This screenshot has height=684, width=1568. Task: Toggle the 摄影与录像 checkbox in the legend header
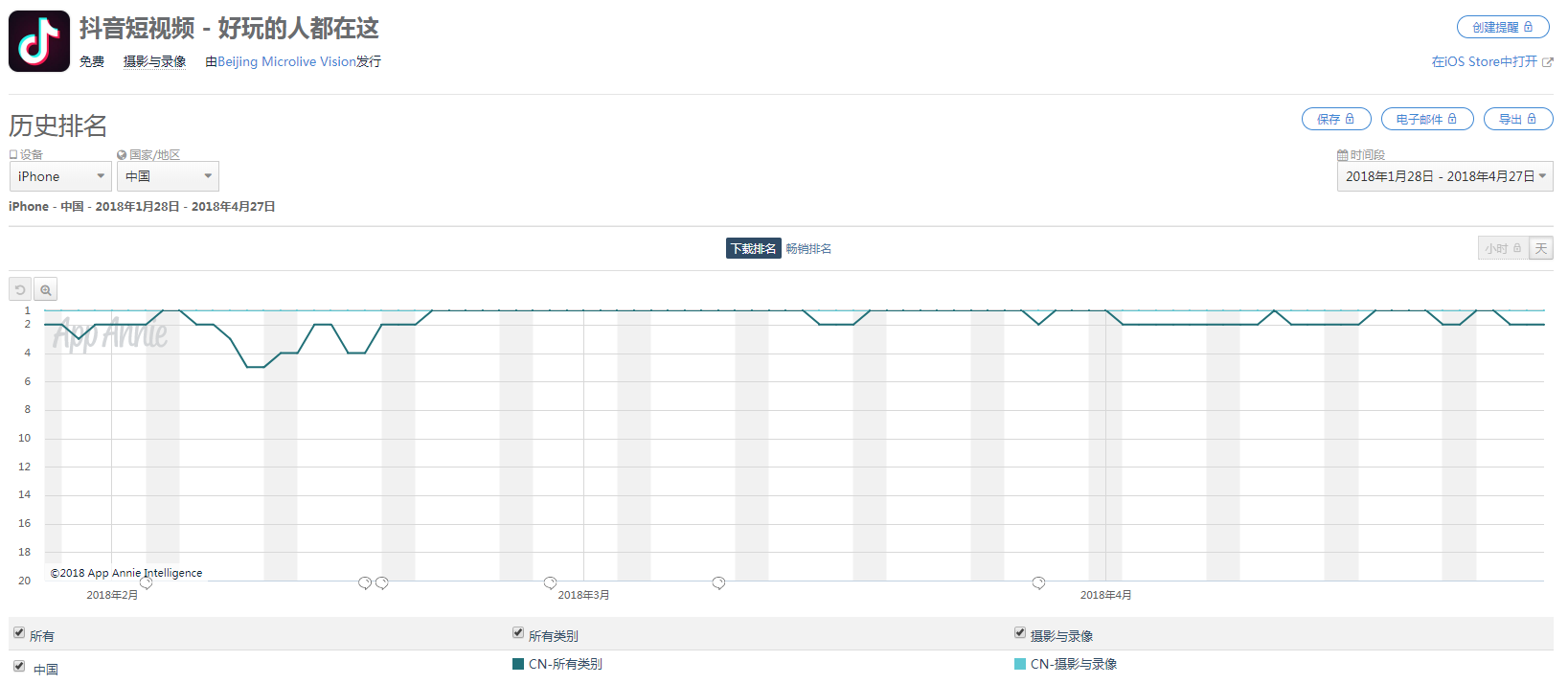pos(1020,633)
